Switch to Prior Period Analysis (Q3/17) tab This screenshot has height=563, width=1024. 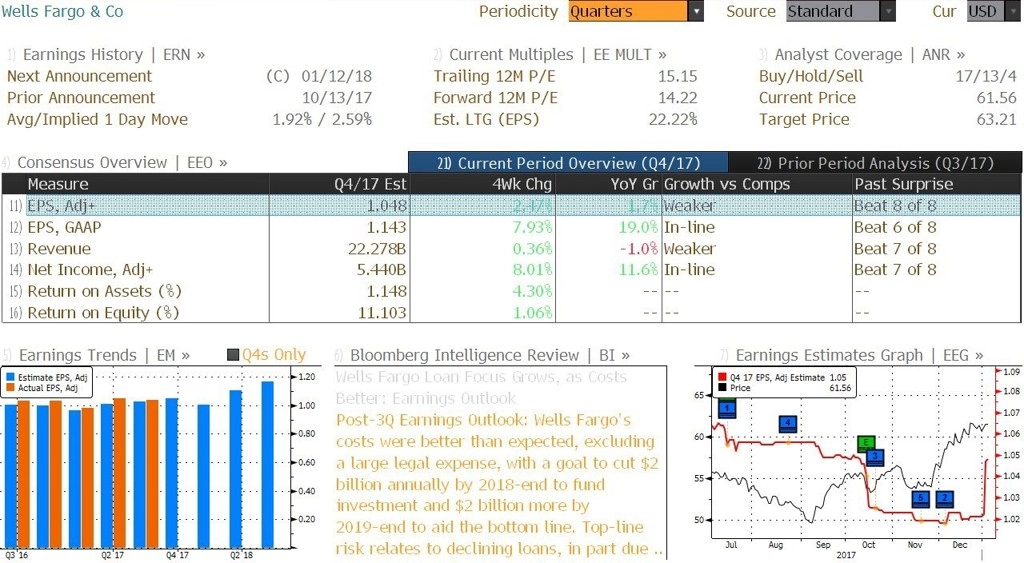875,163
